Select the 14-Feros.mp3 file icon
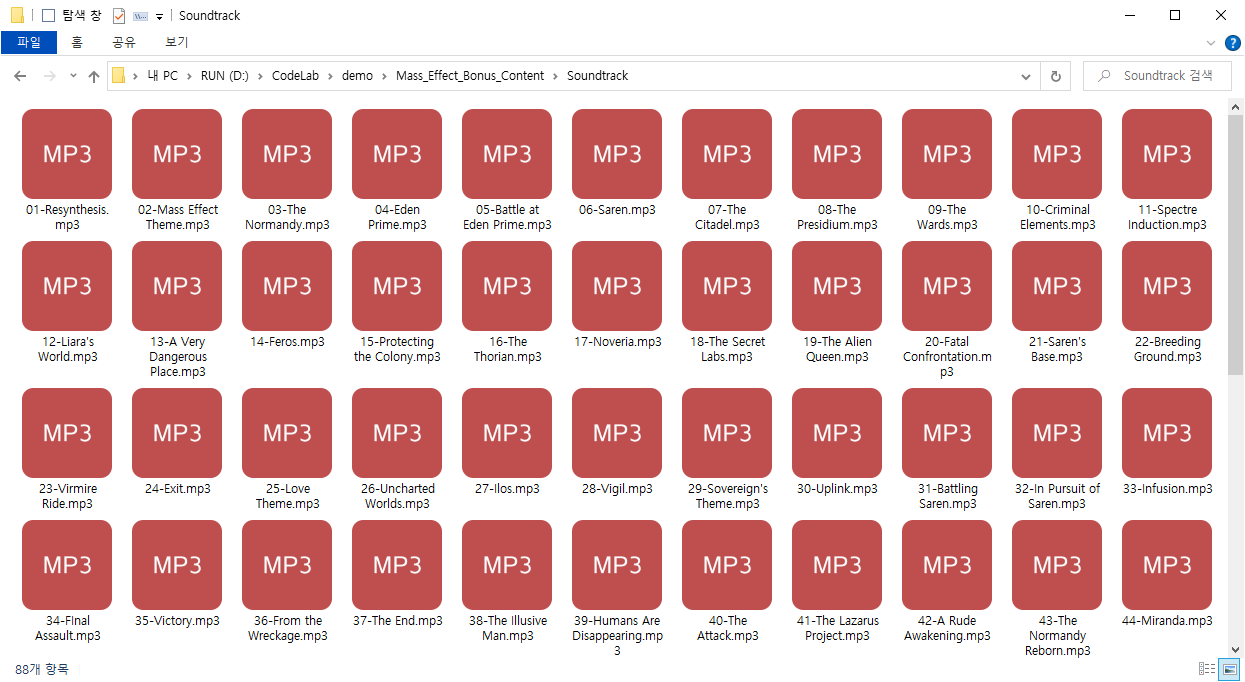Screen dimensions: 1245x682 287,286
